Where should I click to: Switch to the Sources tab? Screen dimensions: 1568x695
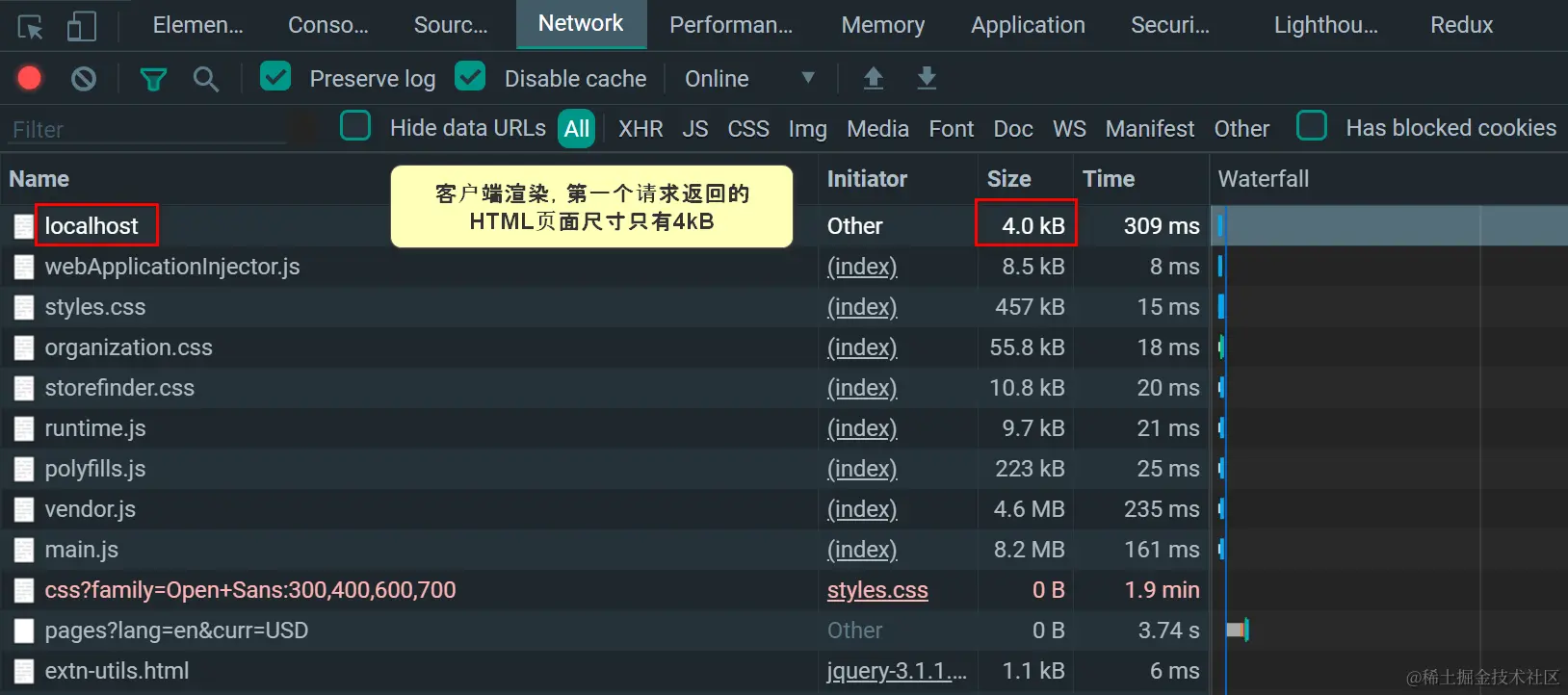[x=451, y=25]
